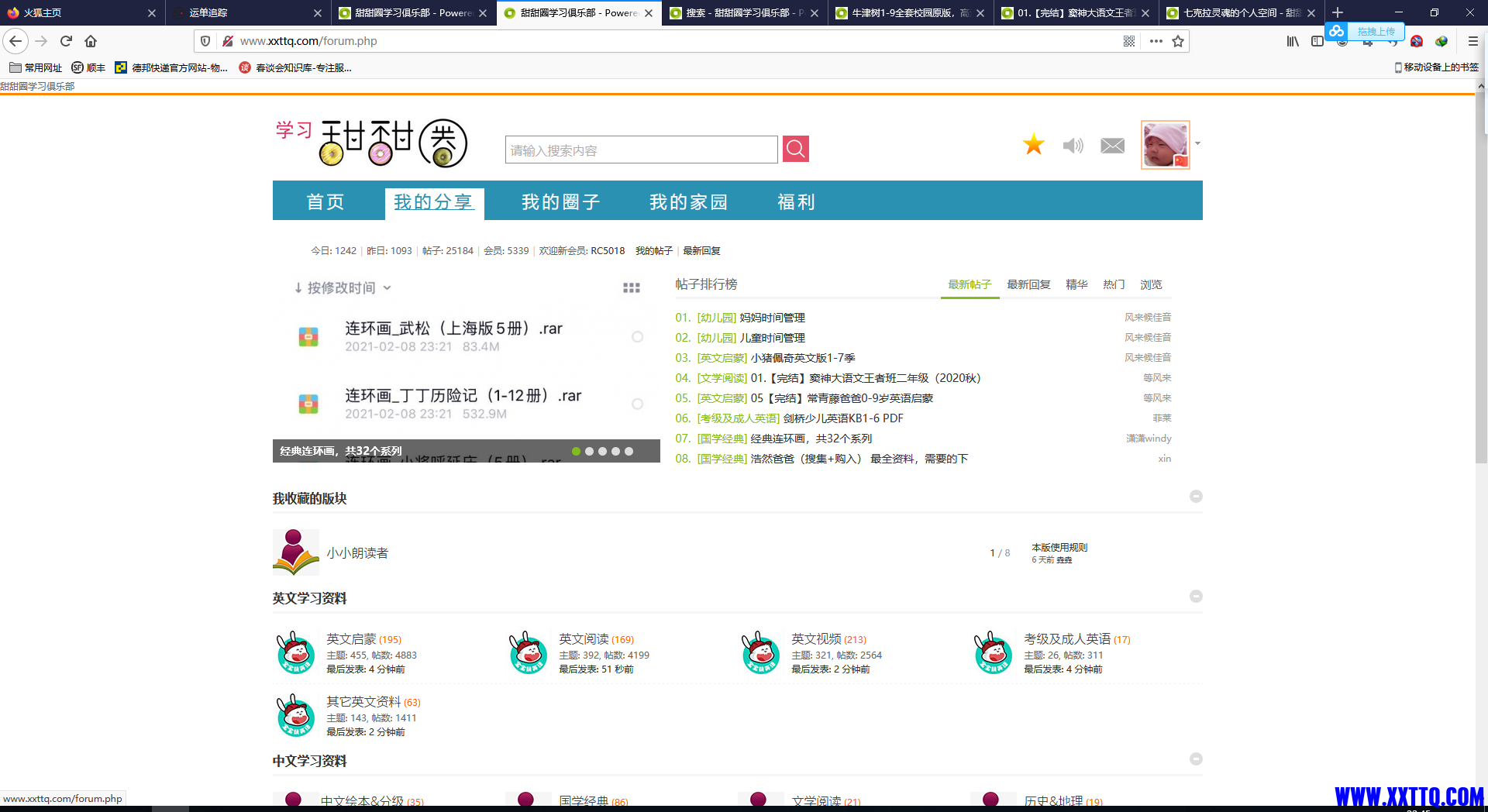
Task: Click the red search magnifier button
Action: (x=795, y=149)
